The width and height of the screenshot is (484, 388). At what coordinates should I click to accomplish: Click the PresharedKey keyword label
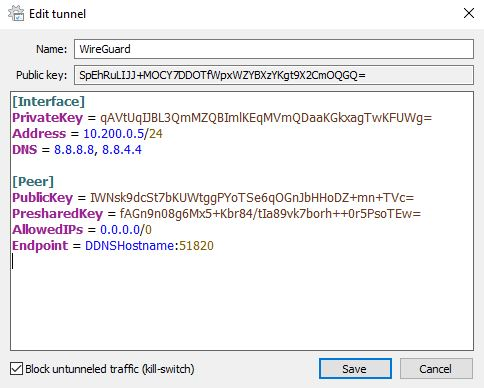tap(57, 214)
